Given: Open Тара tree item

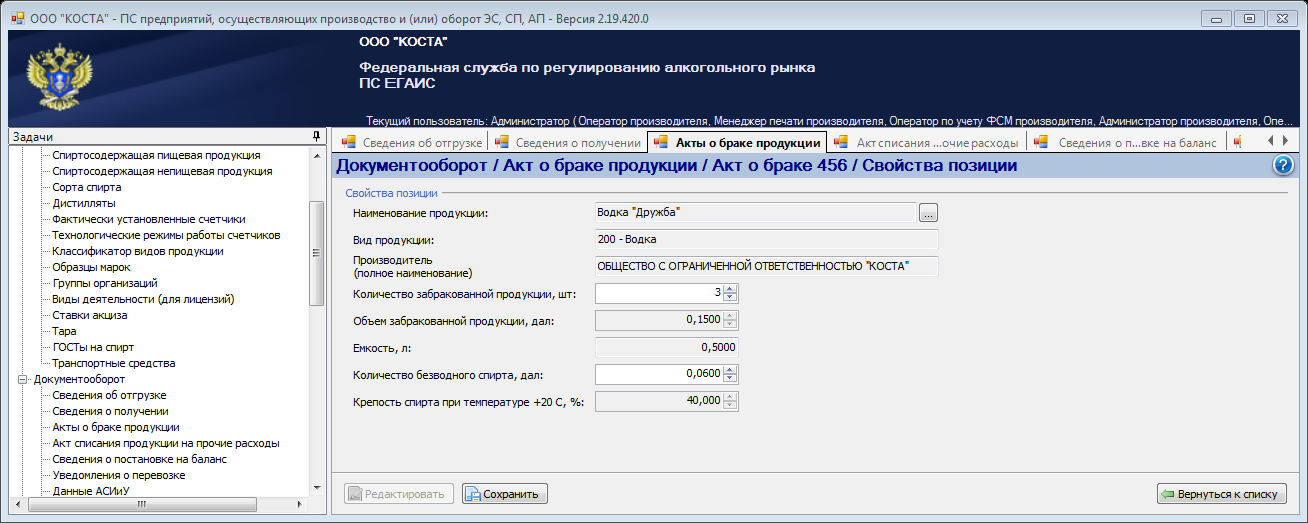Looking at the screenshot, I should pyautogui.click(x=64, y=332).
